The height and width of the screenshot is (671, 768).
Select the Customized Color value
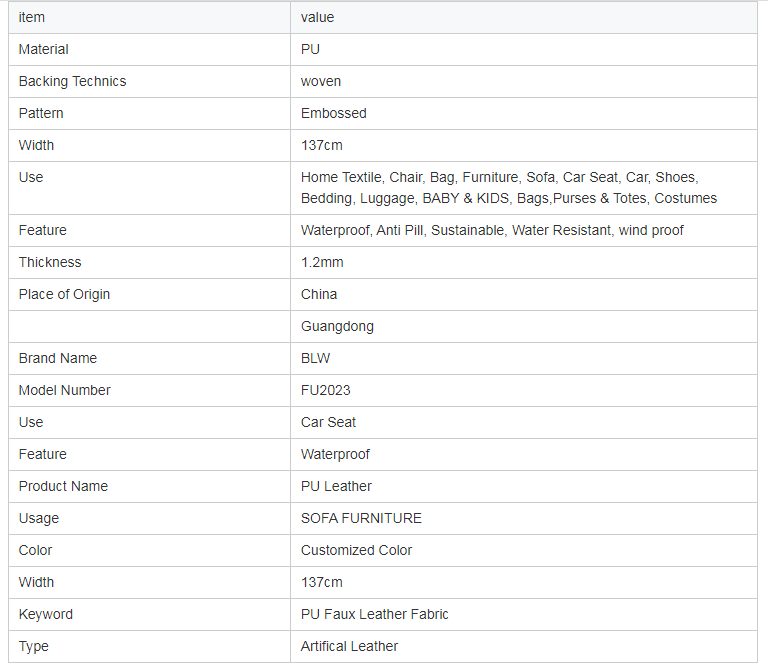pos(356,551)
